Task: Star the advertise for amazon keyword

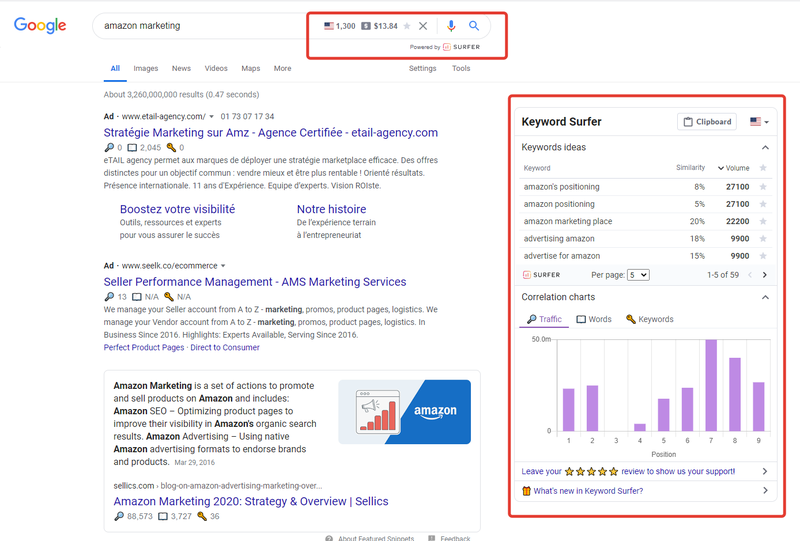Action: click(x=763, y=256)
